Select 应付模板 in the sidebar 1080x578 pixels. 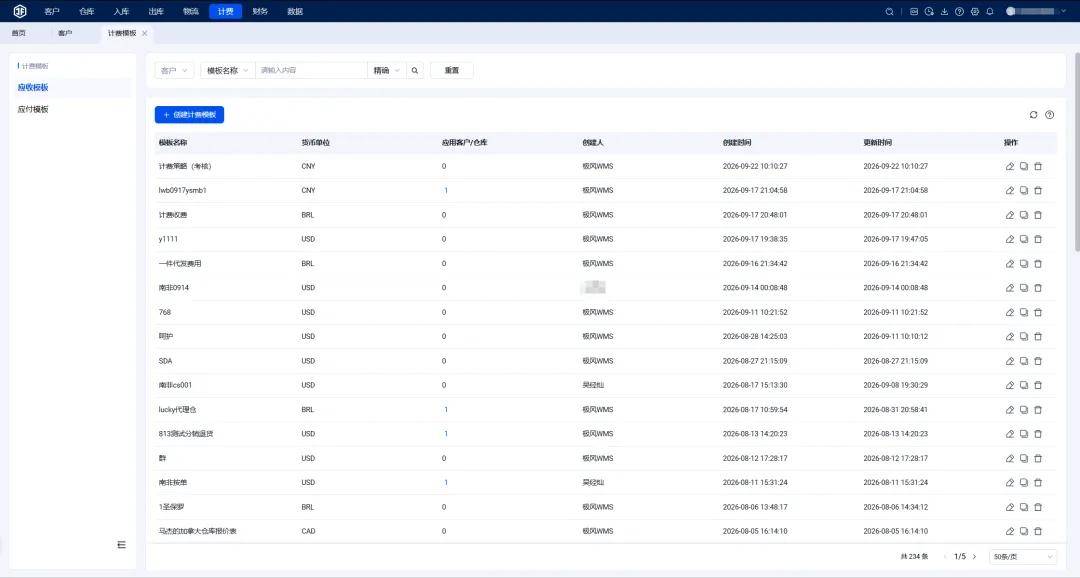(x=33, y=110)
